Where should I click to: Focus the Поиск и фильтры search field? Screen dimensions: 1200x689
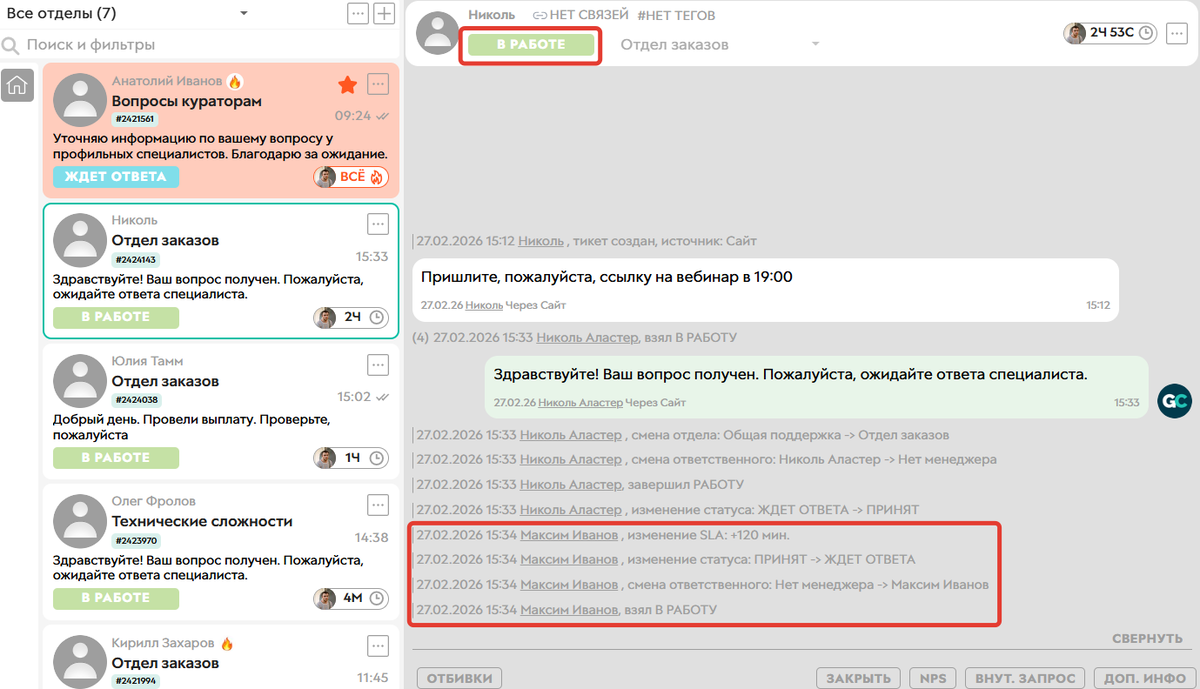coord(198,44)
